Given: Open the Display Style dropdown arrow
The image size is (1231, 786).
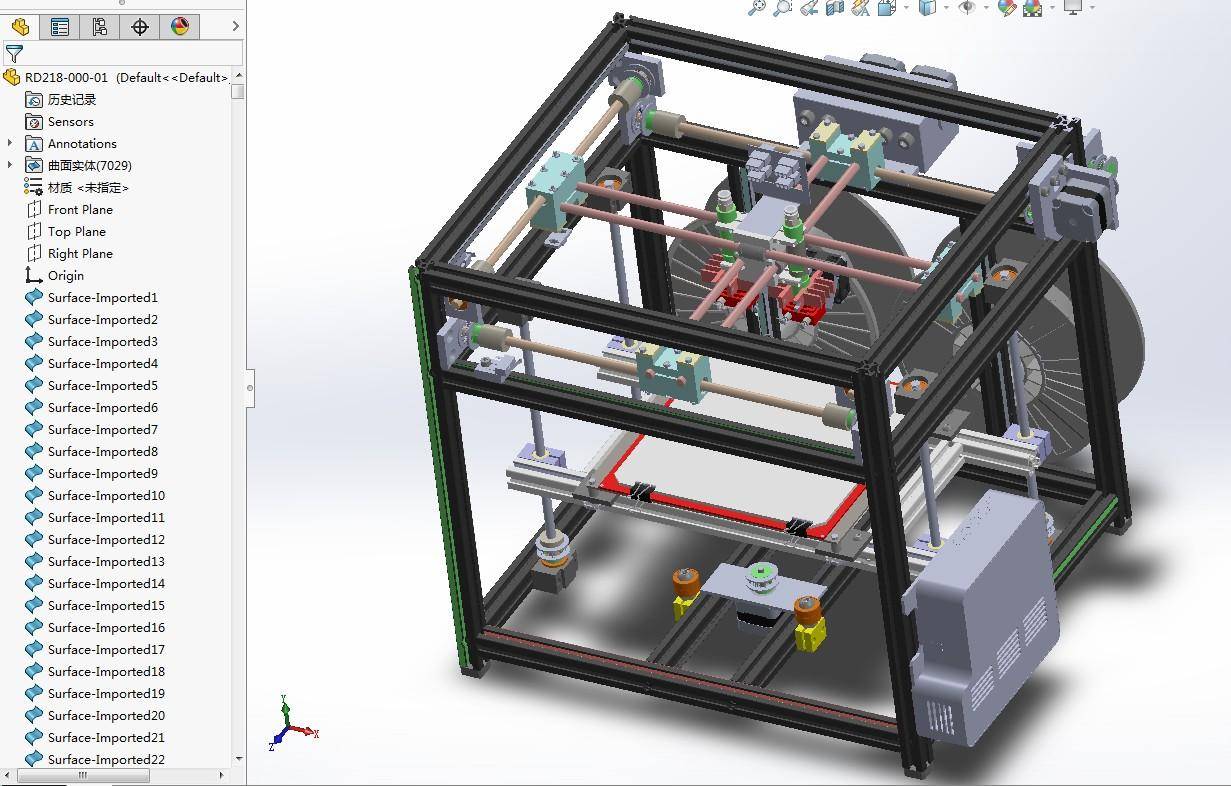Looking at the screenshot, I should tap(946, 7).
